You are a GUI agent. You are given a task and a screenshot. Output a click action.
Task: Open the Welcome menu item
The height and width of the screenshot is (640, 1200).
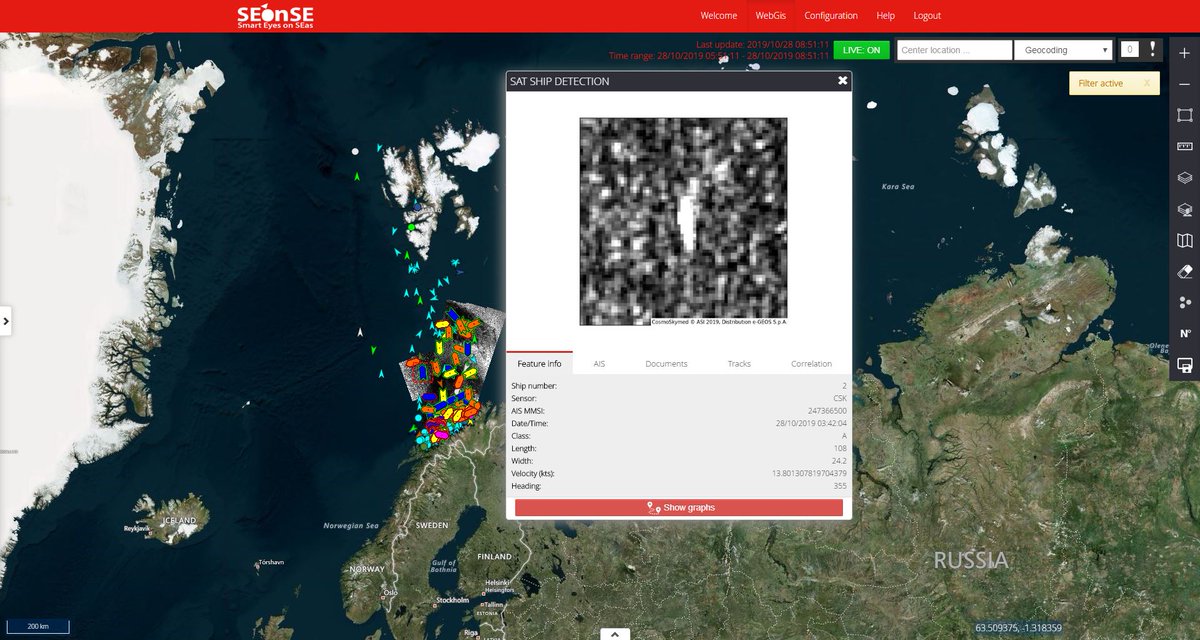pyautogui.click(x=719, y=16)
